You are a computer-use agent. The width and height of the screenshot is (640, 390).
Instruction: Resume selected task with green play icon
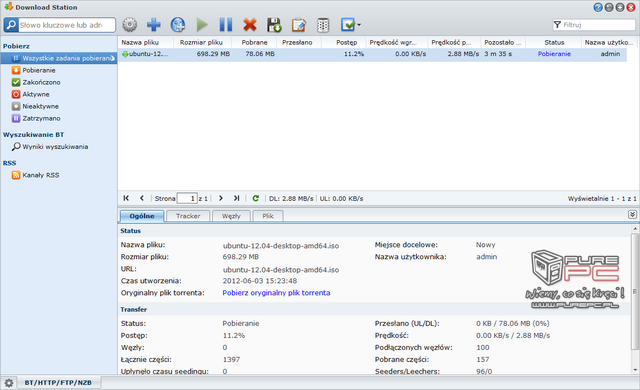coord(202,25)
